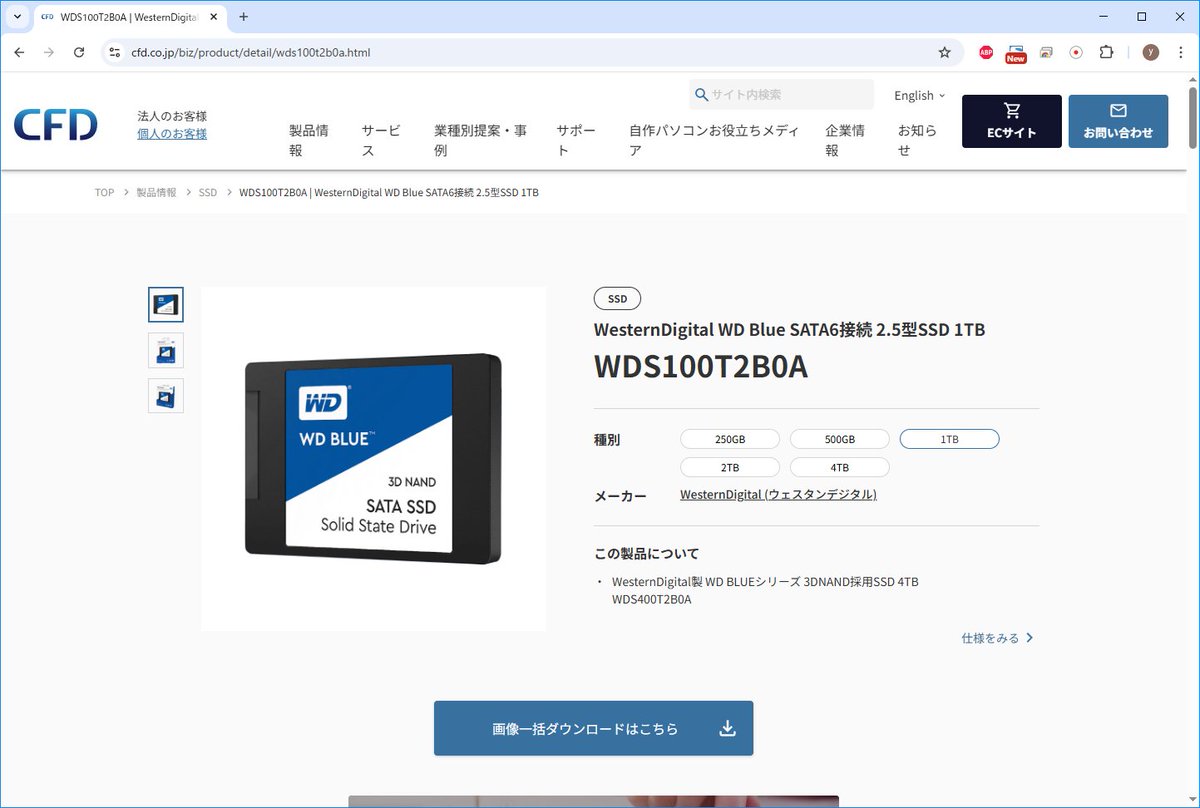
Task: Click the CFD logo in the header
Action: (x=56, y=124)
